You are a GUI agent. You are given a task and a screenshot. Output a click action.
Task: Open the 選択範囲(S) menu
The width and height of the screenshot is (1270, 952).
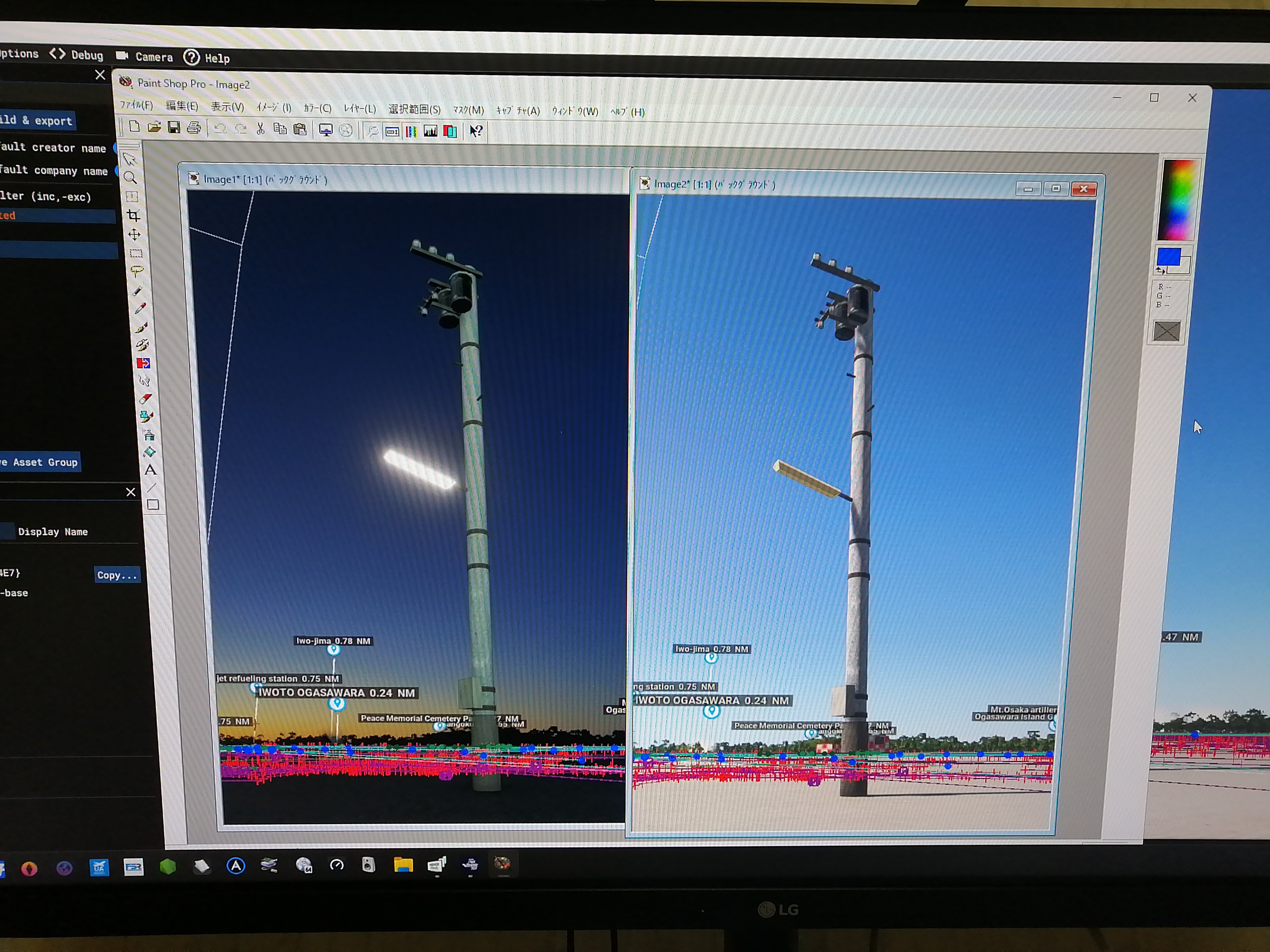tap(414, 109)
